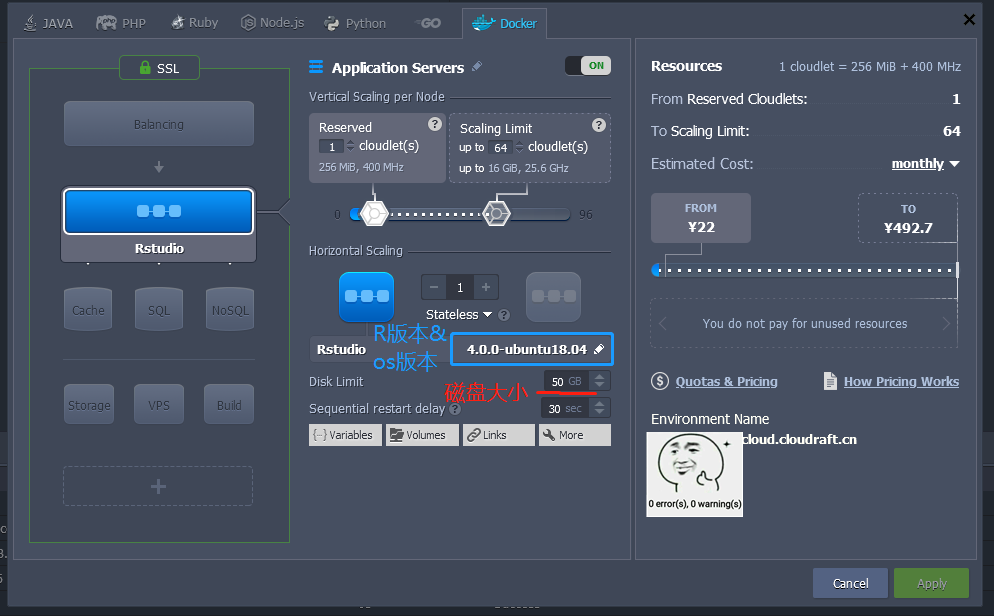This screenshot has width=994, height=616.
Task: Click the Storage node icon
Action: (88, 404)
